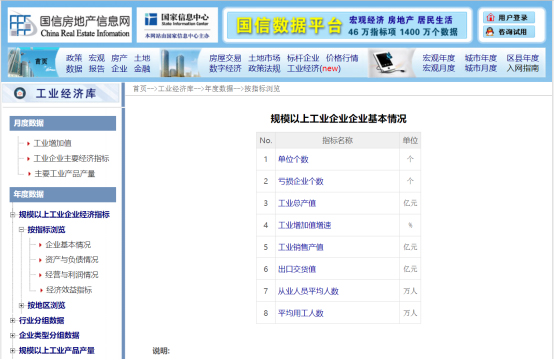
Task: Open 经济效益指标 in the tree
Action: pos(69,290)
